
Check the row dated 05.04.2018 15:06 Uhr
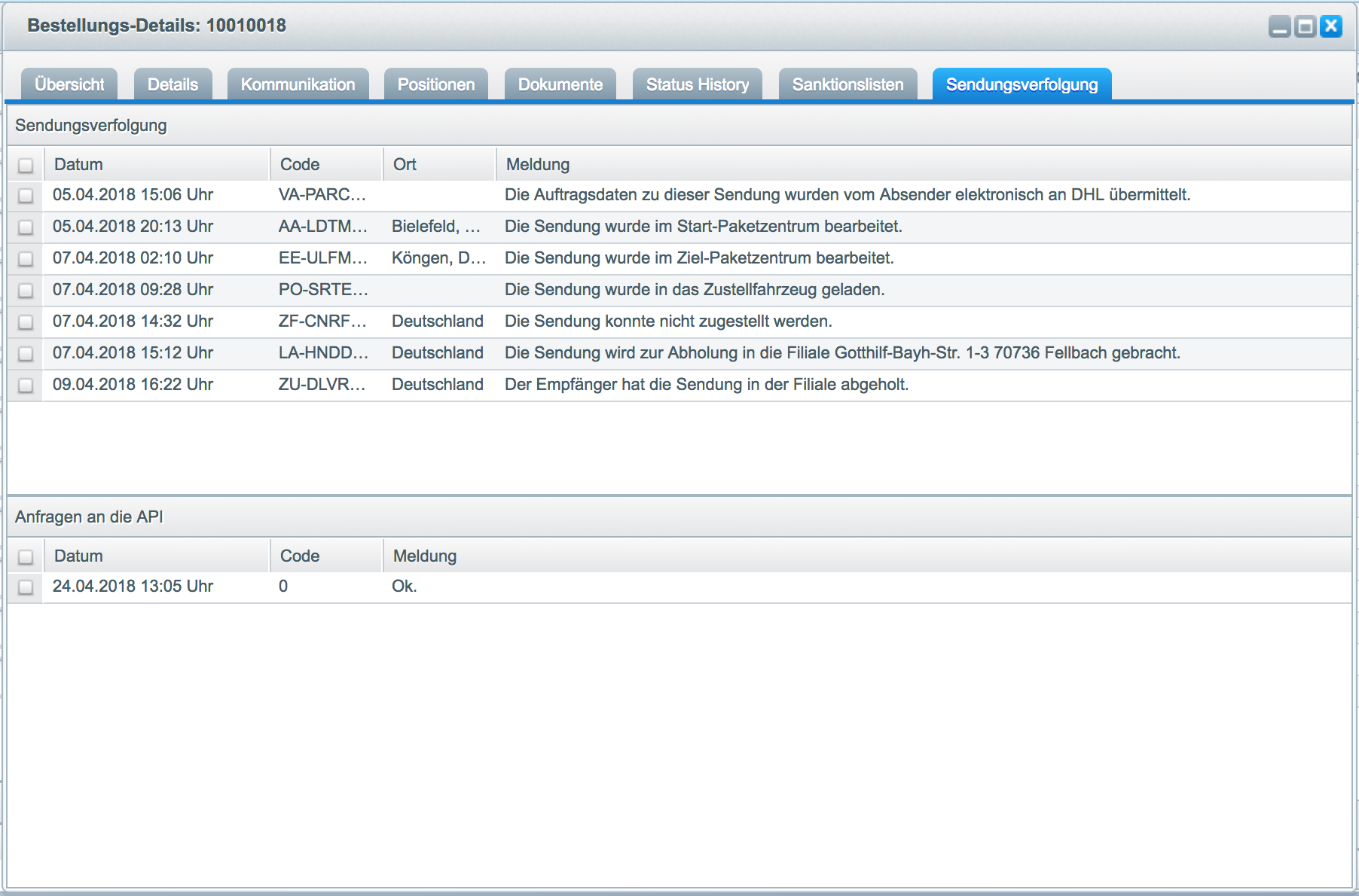coord(26,196)
